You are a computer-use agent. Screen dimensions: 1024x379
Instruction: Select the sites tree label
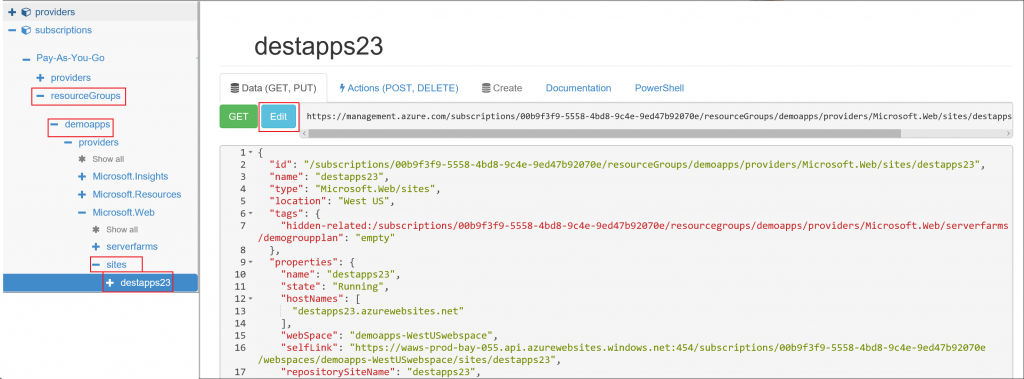point(116,265)
